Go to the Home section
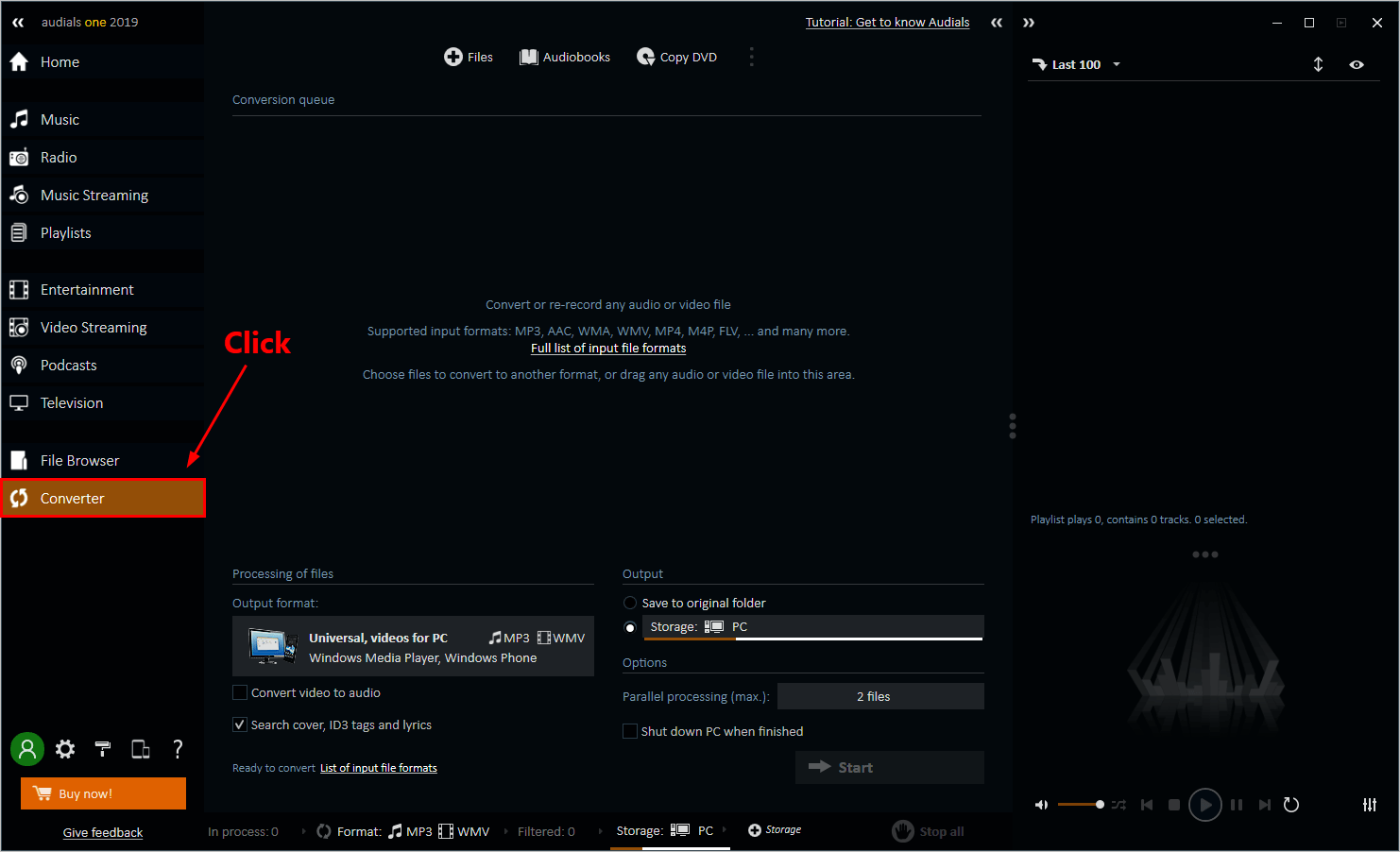1400x852 pixels. click(102, 62)
